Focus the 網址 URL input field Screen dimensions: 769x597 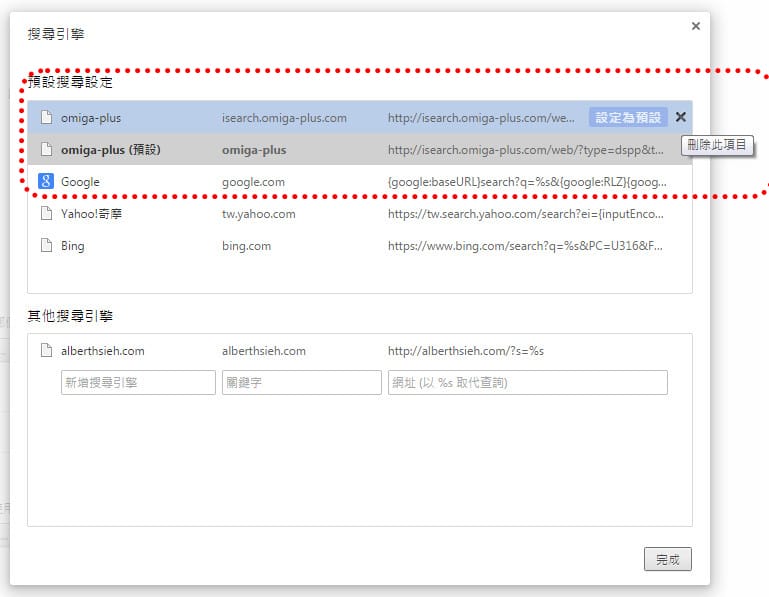click(528, 383)
